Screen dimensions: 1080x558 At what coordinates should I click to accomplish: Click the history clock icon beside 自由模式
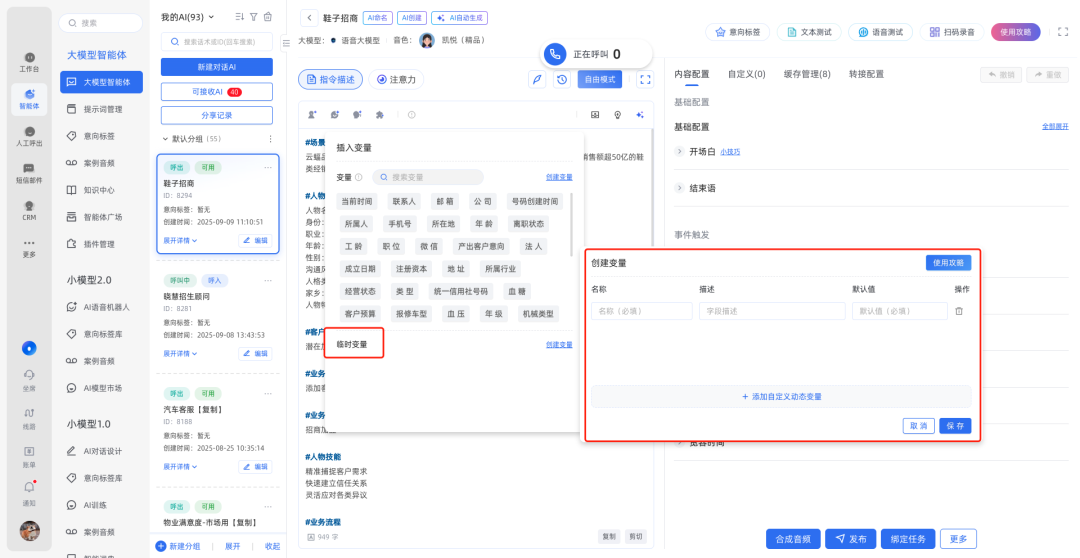pyautogui.click(x=563, y=79)
